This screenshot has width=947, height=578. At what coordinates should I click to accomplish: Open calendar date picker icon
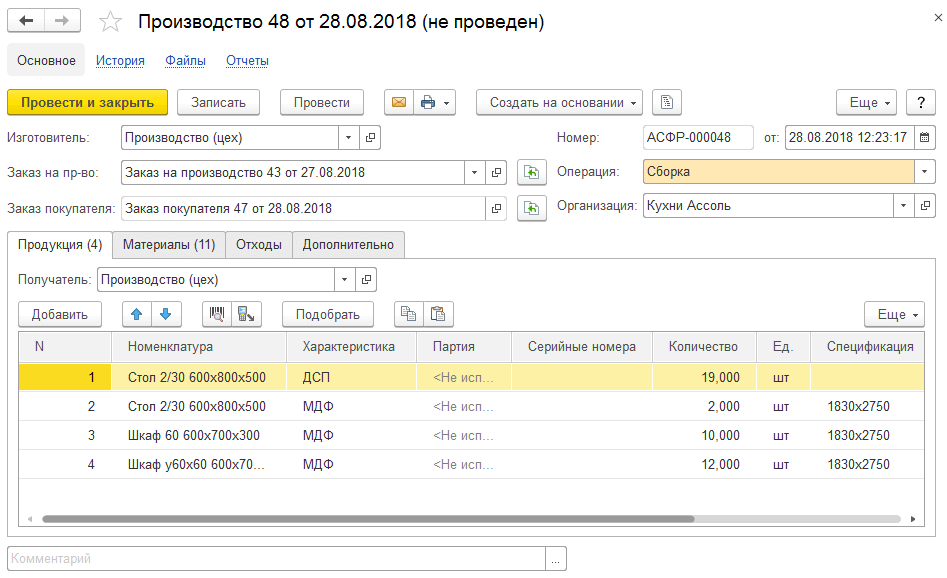925,138
